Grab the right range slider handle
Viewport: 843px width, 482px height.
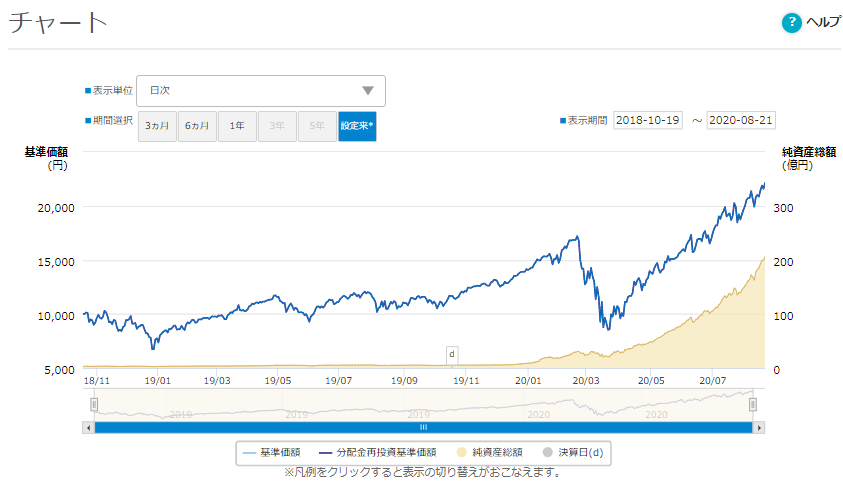753,404
